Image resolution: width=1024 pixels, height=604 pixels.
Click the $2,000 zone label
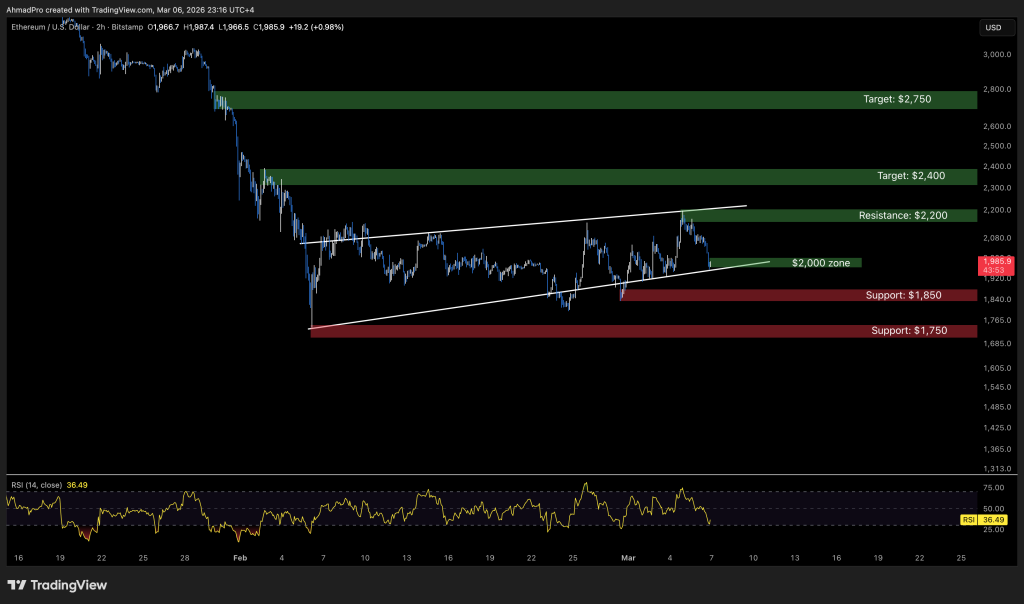(820, 263)
